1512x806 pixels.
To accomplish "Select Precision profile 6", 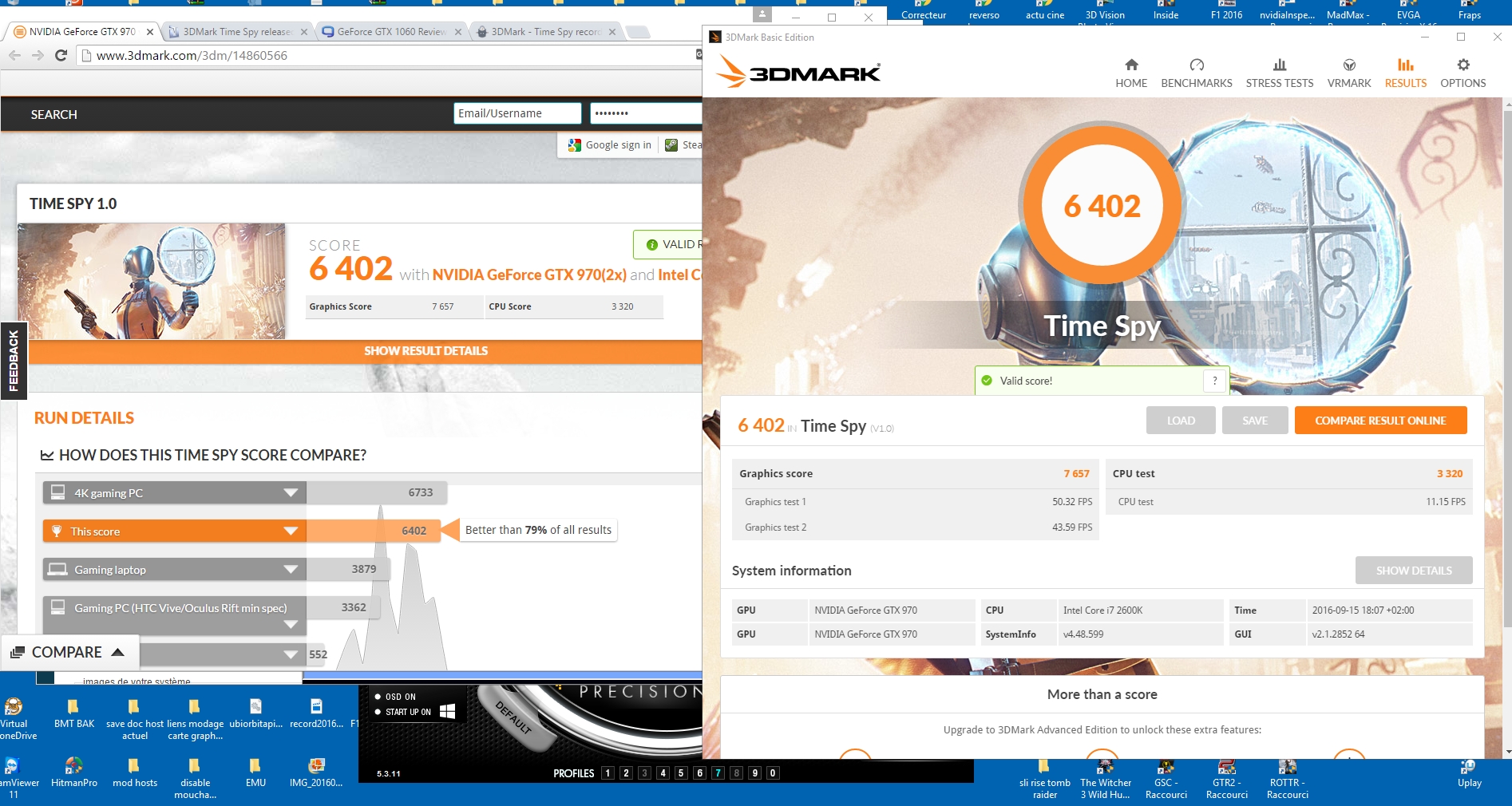I will 699,772.
